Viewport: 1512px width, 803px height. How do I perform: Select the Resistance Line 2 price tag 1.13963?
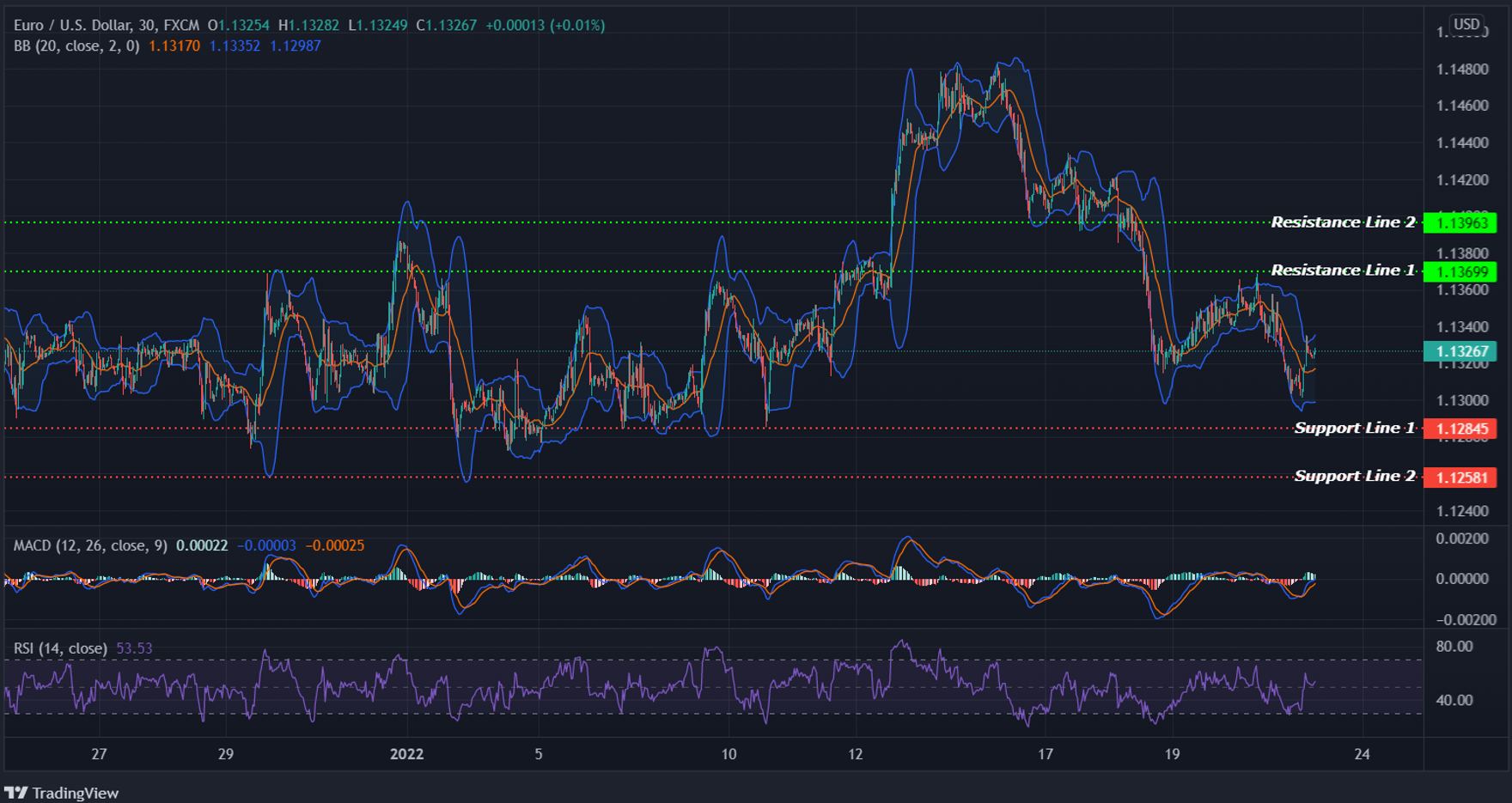(x=1462, y=222)
